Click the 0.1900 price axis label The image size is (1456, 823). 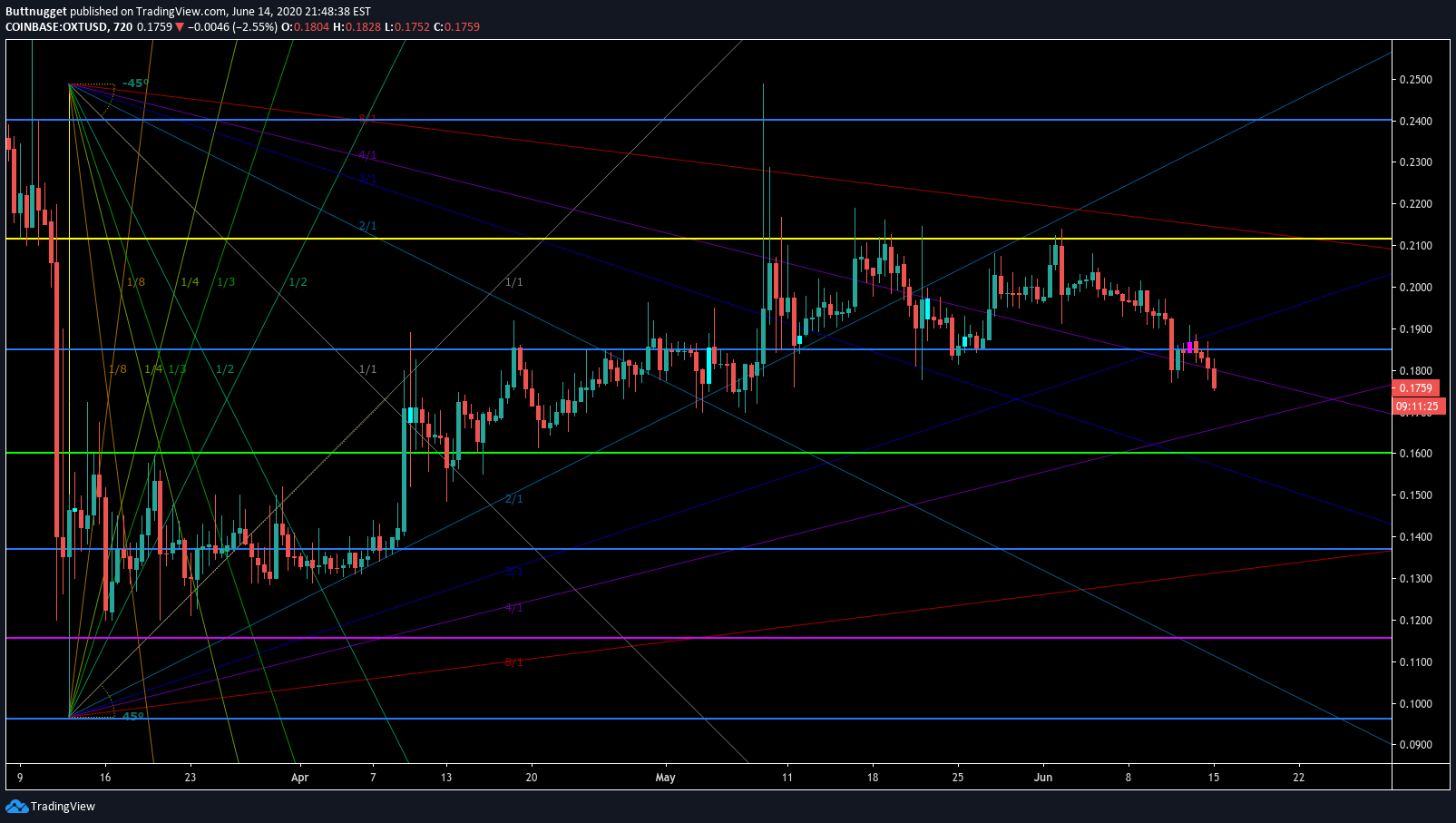tap(1416, 329)
